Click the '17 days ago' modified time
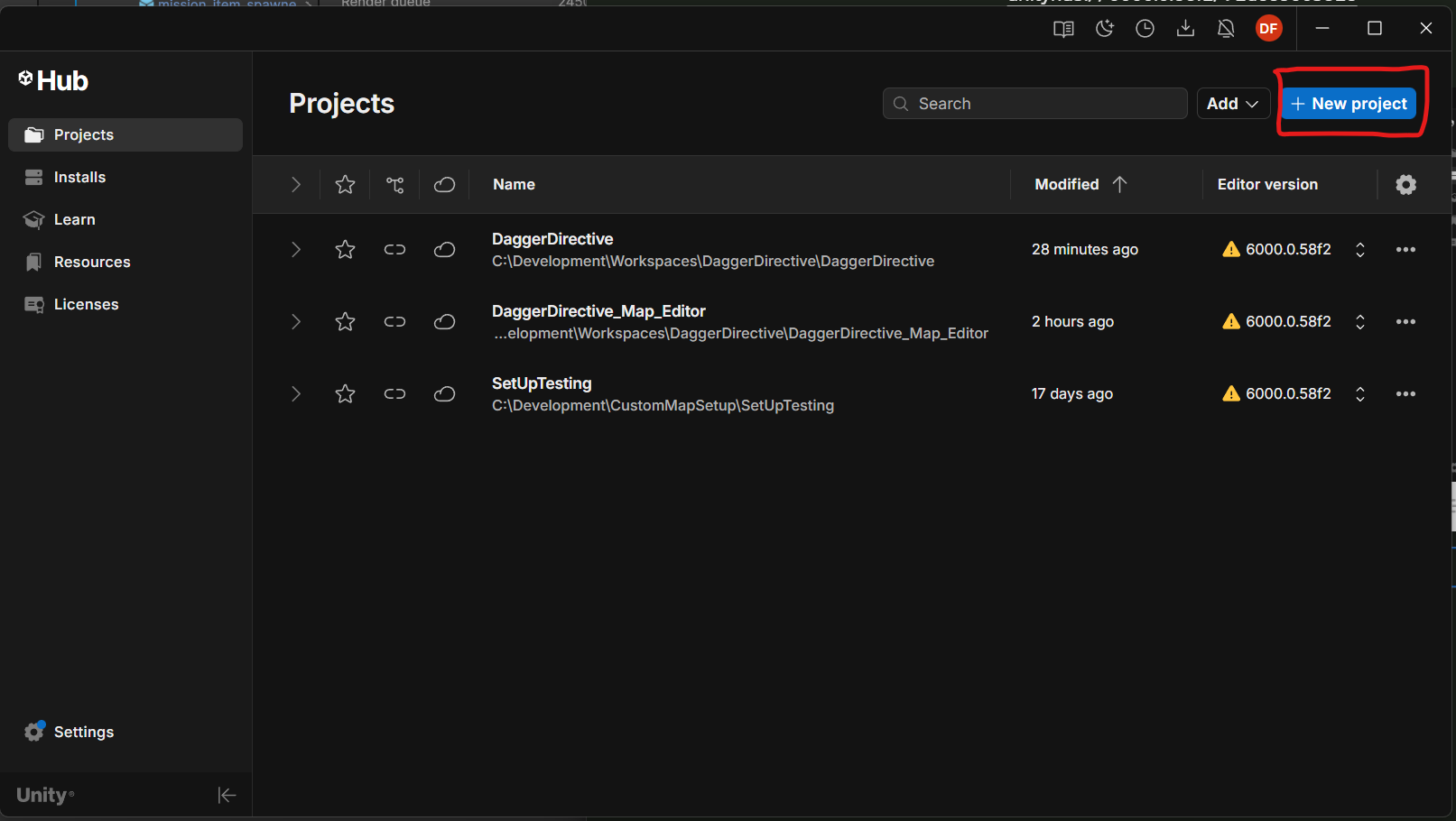Screen dimensions: 1456x821 point(1072,393)
